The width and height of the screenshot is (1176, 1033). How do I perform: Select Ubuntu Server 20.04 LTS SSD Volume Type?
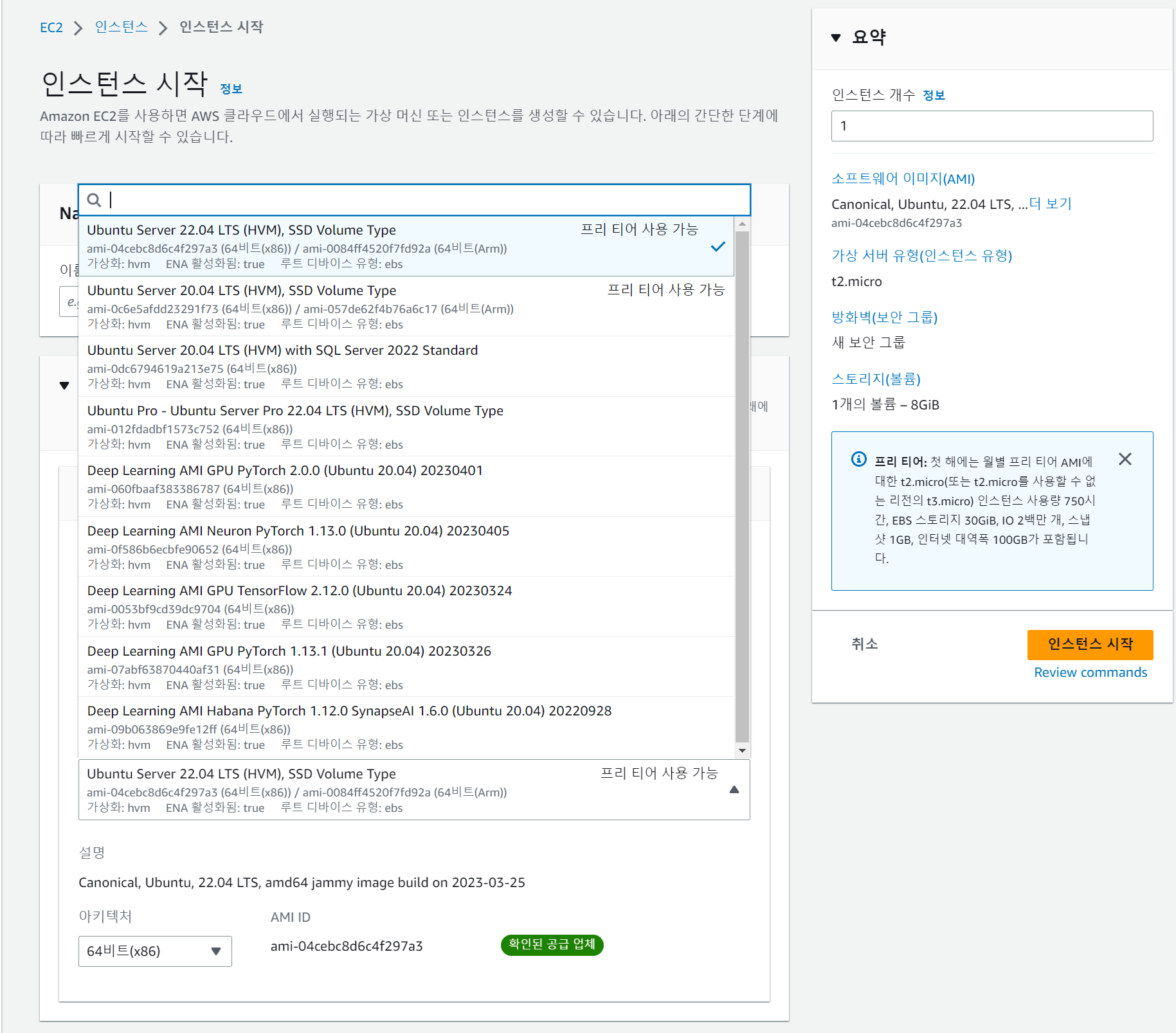click(x=406, y=307)
